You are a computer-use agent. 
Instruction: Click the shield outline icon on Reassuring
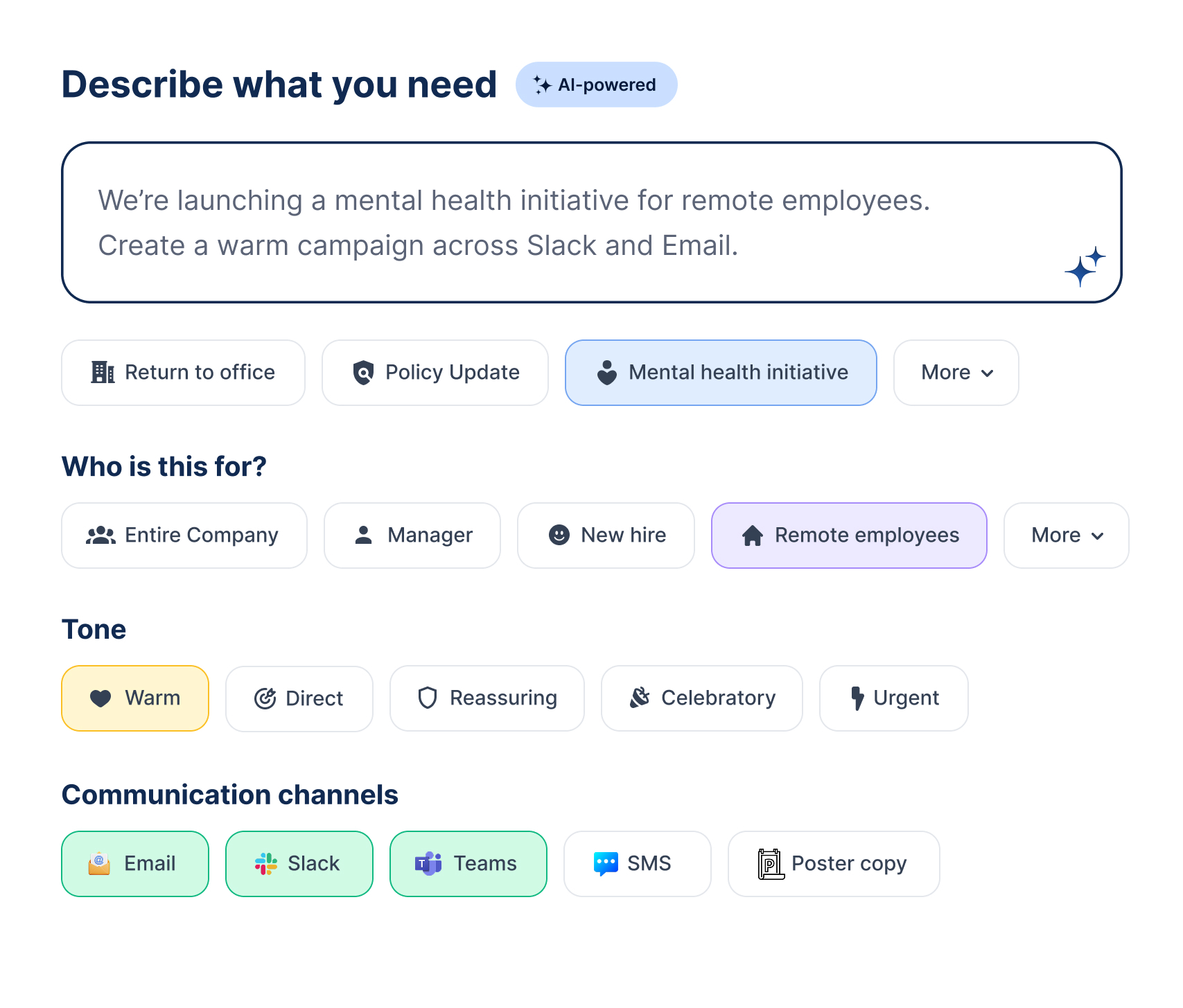pos(428,698)
